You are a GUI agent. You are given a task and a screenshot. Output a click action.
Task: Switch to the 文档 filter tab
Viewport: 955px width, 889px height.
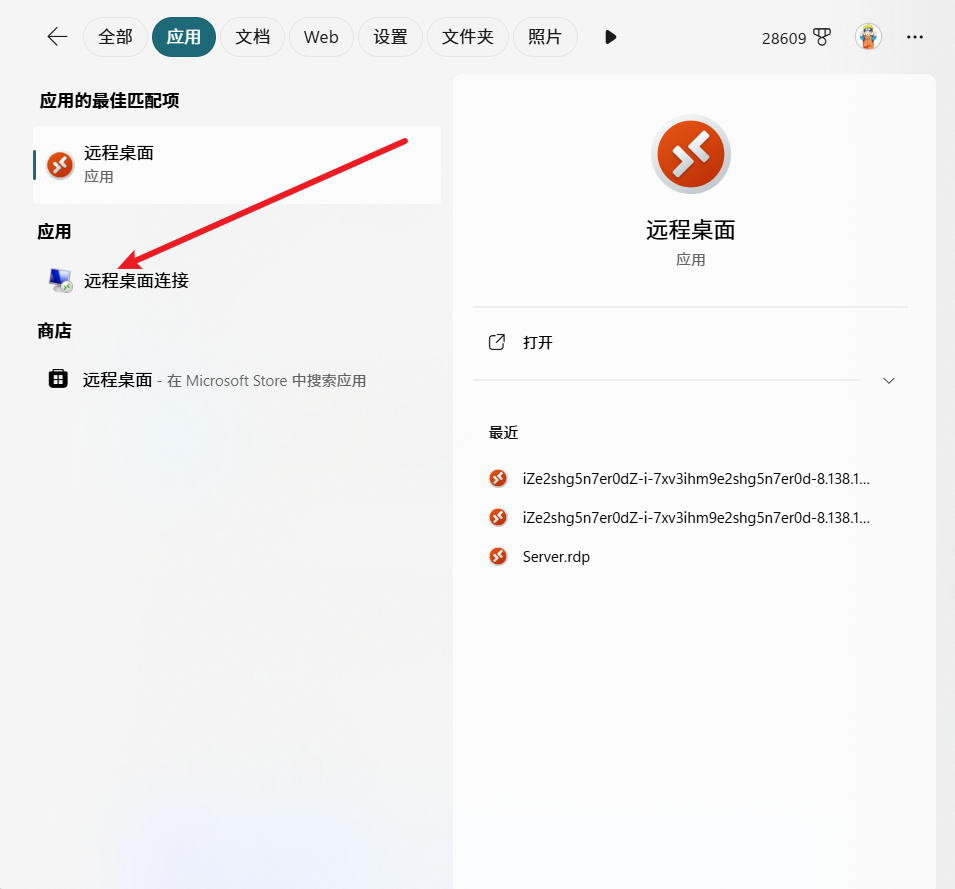253,37
